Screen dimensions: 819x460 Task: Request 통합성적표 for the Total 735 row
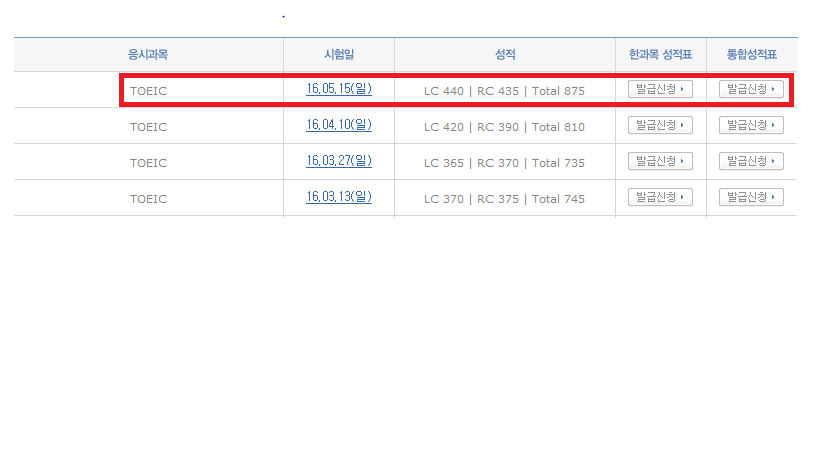[x=751, y=161]
